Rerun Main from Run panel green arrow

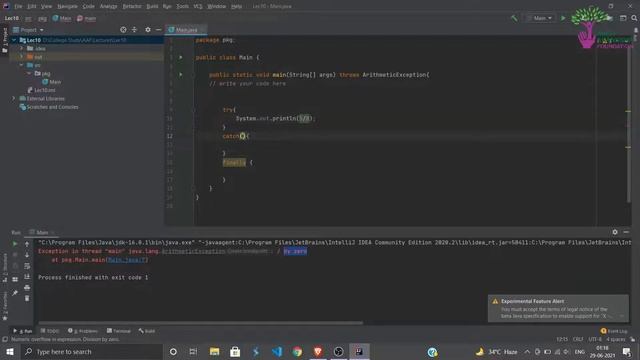click(15, 244)
